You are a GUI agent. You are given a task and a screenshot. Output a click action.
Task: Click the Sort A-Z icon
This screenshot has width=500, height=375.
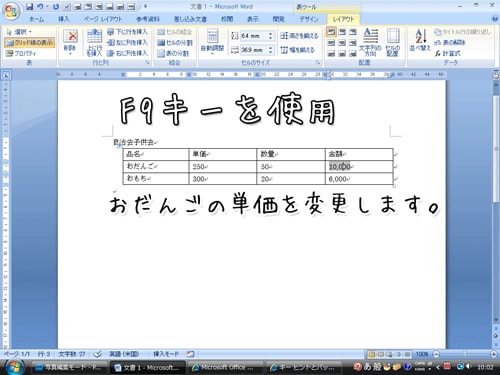click(420, 40)
